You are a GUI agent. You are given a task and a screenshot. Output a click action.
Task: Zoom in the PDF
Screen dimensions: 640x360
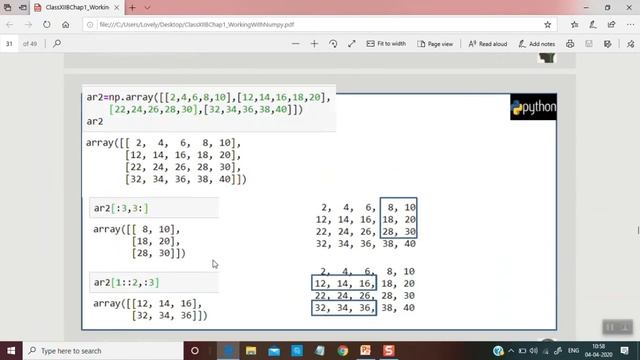[314, 44]
